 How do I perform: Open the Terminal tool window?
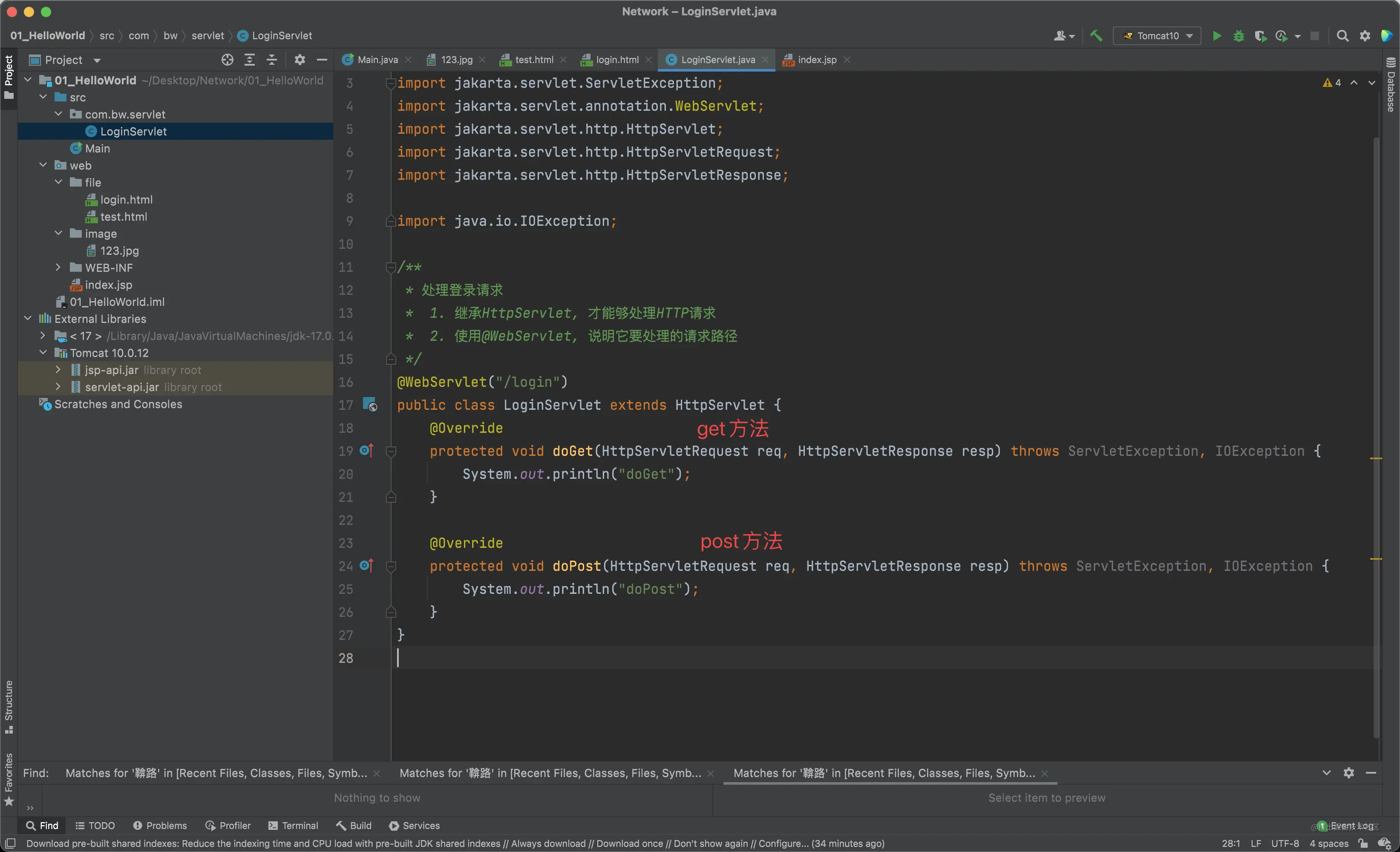293,825
